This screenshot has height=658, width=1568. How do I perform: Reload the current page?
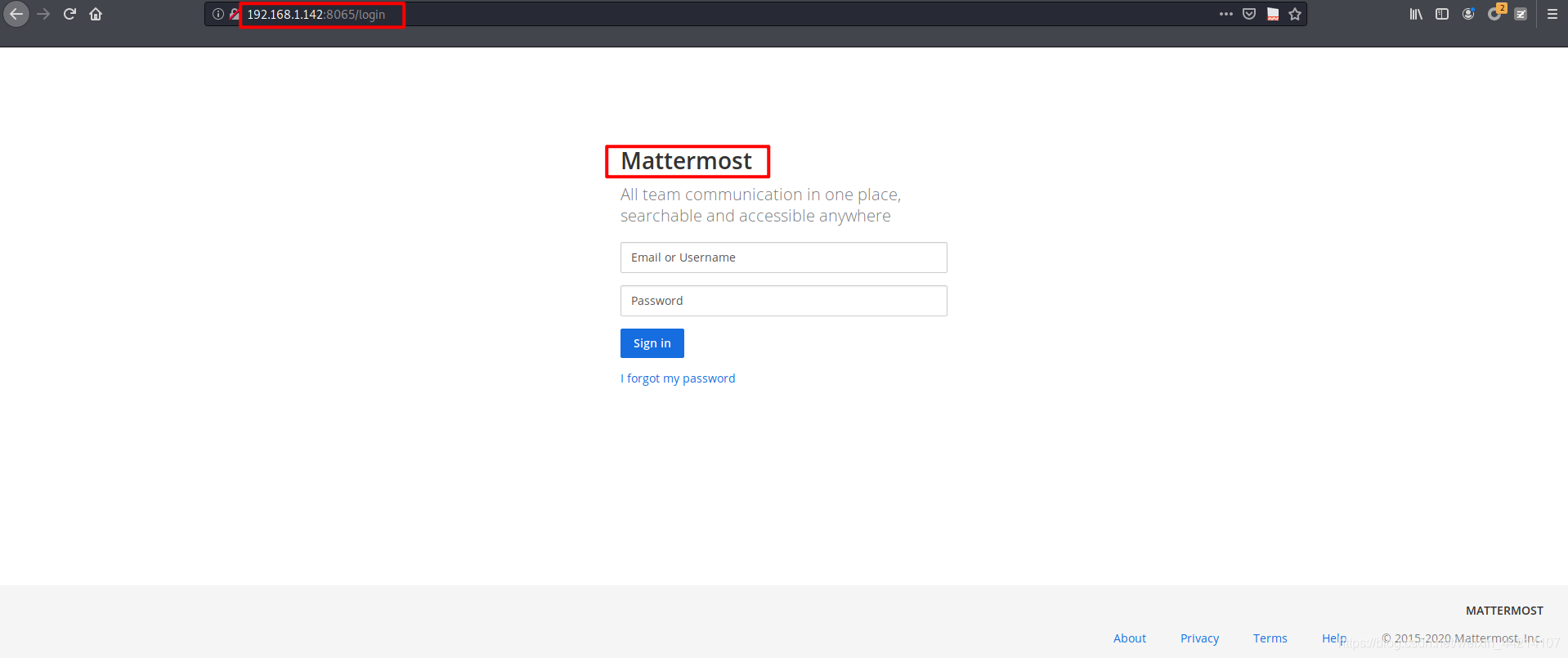[x=69, y=14]
